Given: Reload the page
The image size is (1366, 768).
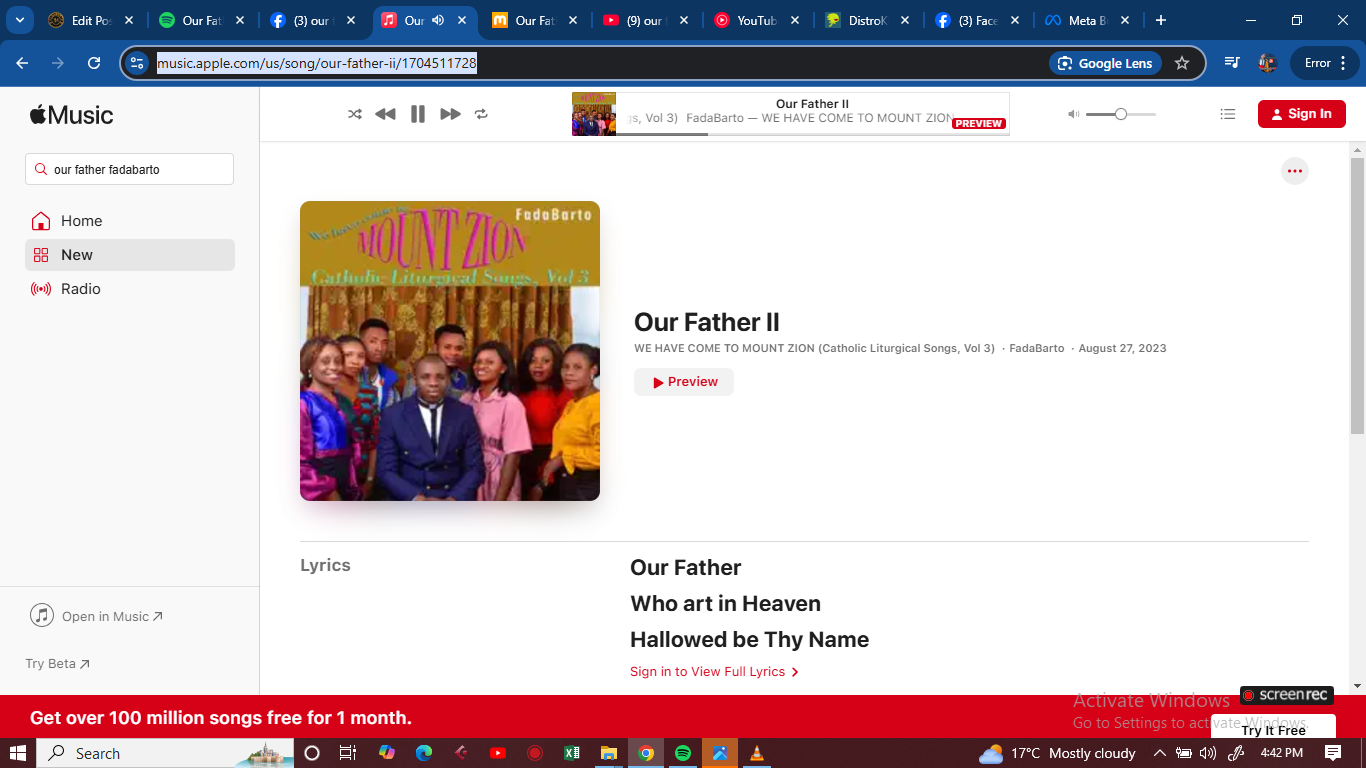Looking at the screenshot, I should point(94,63).
